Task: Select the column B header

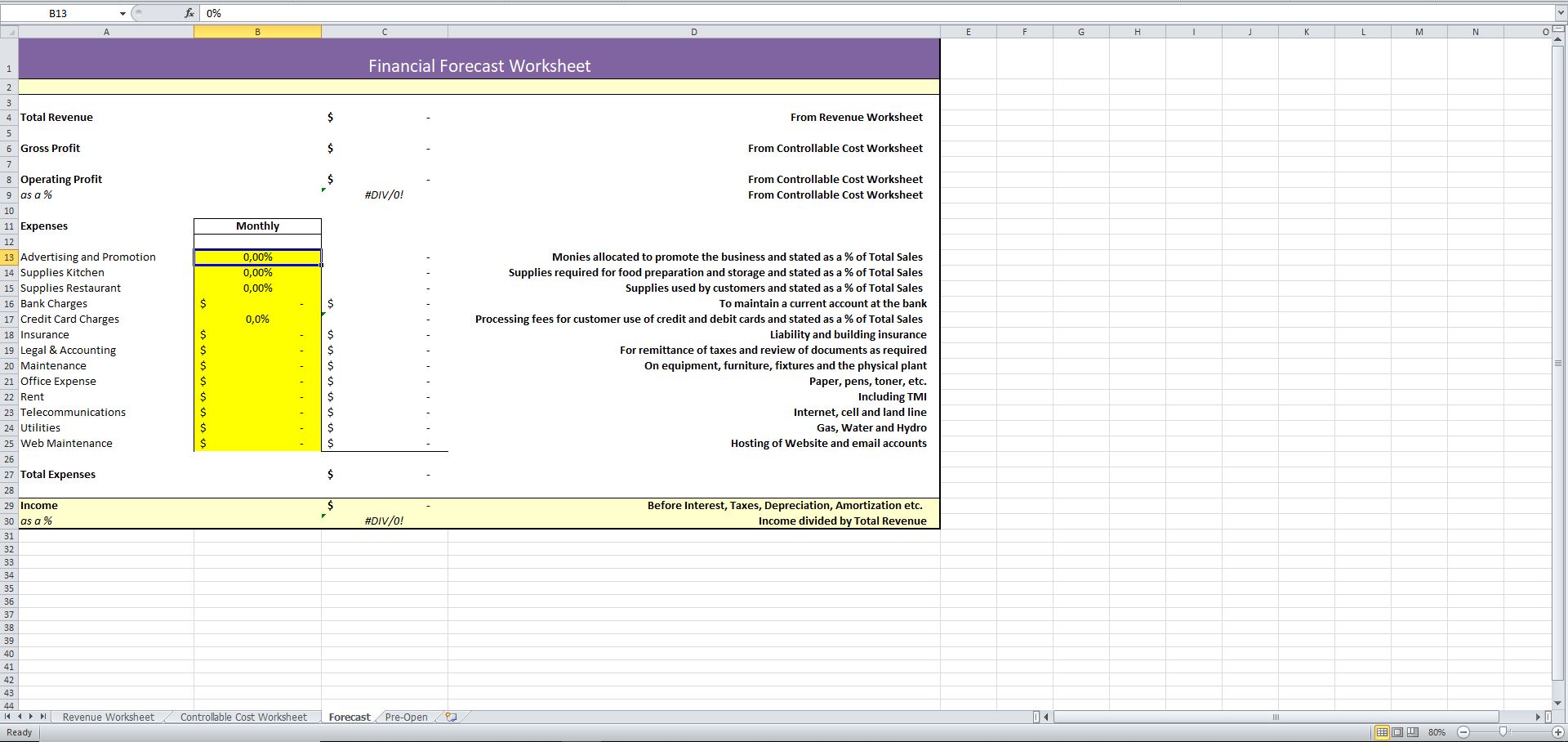Action: pyautogui.click(x=257, y=32)
